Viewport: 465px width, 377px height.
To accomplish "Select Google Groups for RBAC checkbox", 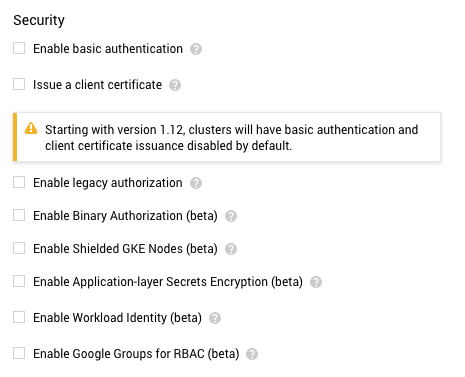I will coord(19,353).
